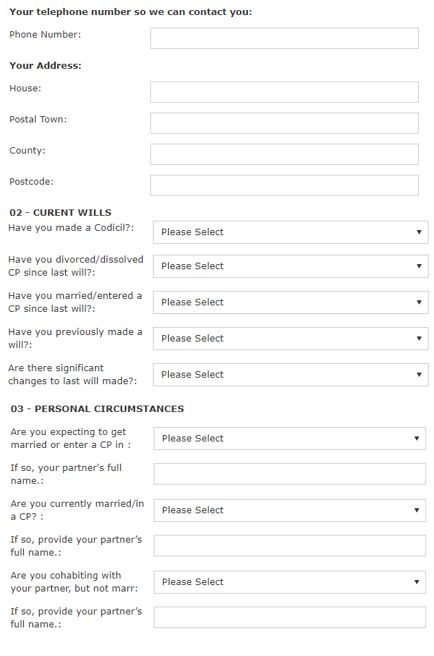Expand the 'Have you previously made a will?' dropdown
This screenshot has width=434, height=656.
click(x=290, y=338)
